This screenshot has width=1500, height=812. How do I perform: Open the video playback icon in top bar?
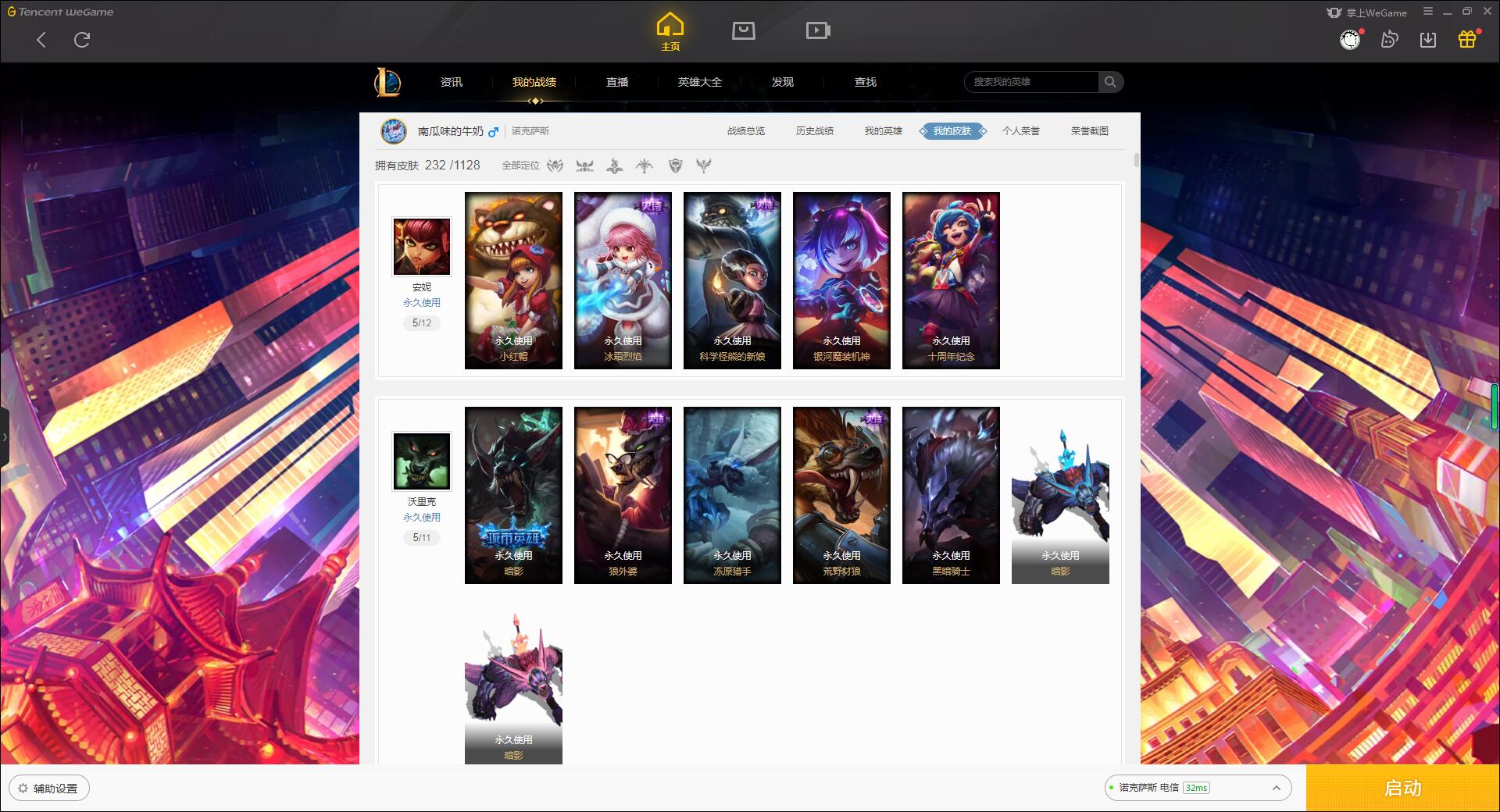tap(818, 30)
